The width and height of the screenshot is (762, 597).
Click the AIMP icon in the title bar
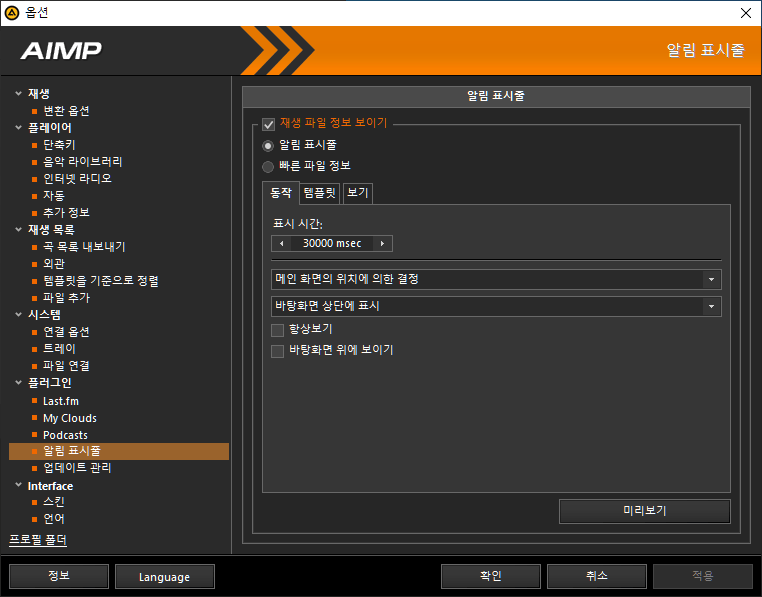12,13
